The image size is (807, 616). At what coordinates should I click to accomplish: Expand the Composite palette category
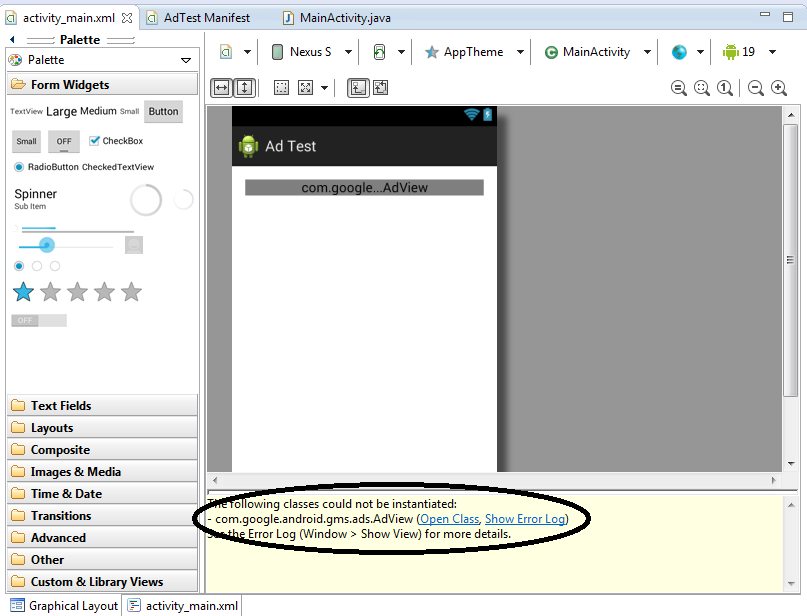pos(102,450)
